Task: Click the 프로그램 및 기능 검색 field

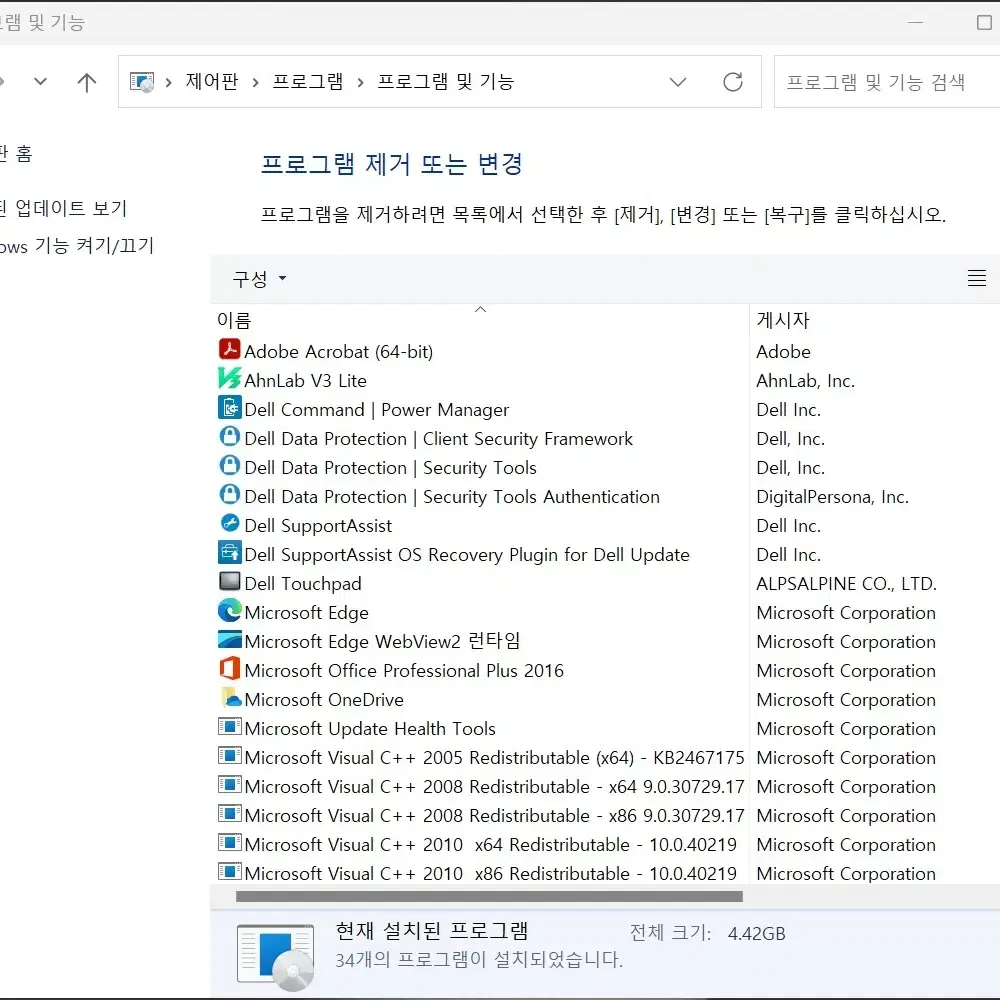Action: click(x=886, y=82)
